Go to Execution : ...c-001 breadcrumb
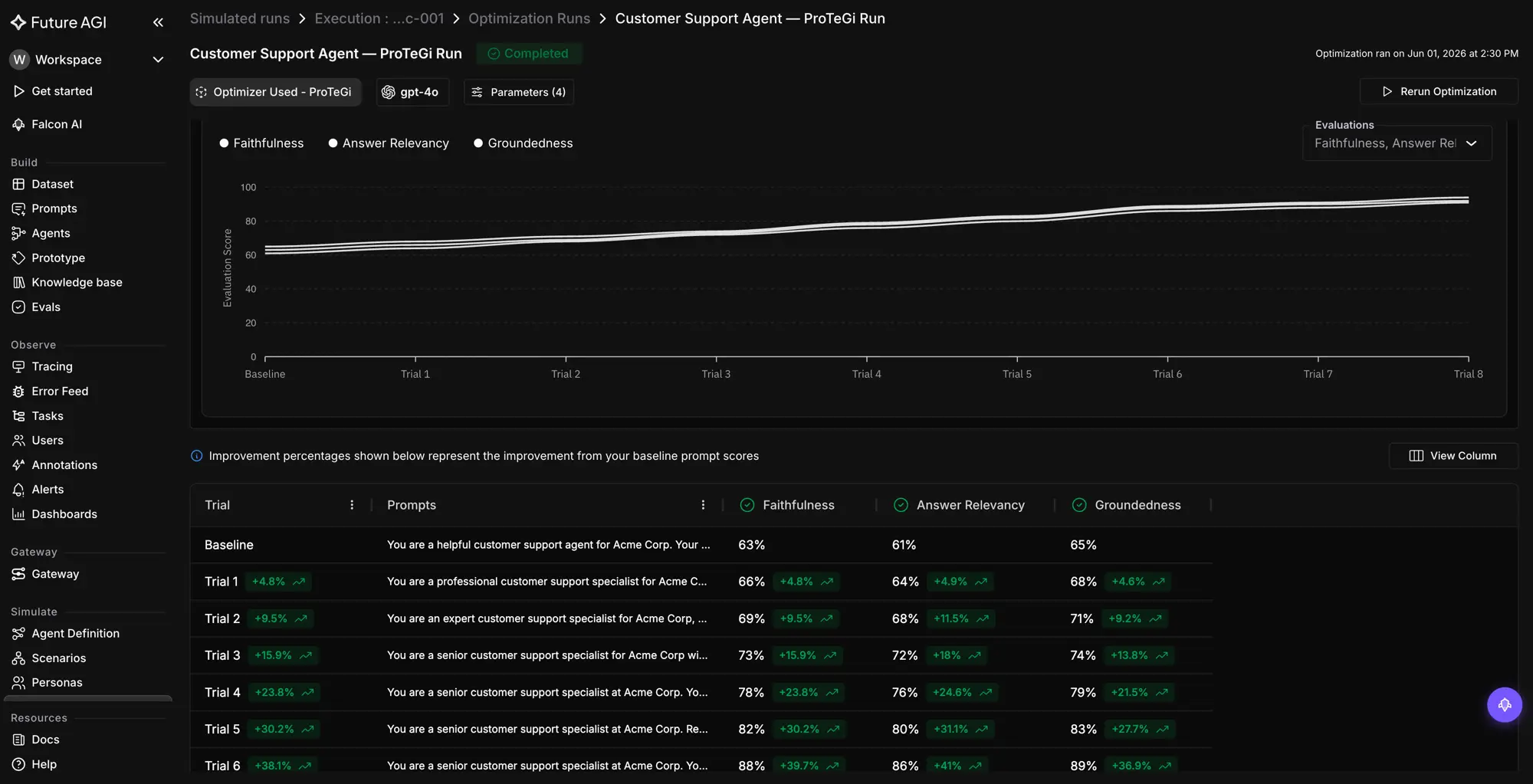 click(379, 18)
